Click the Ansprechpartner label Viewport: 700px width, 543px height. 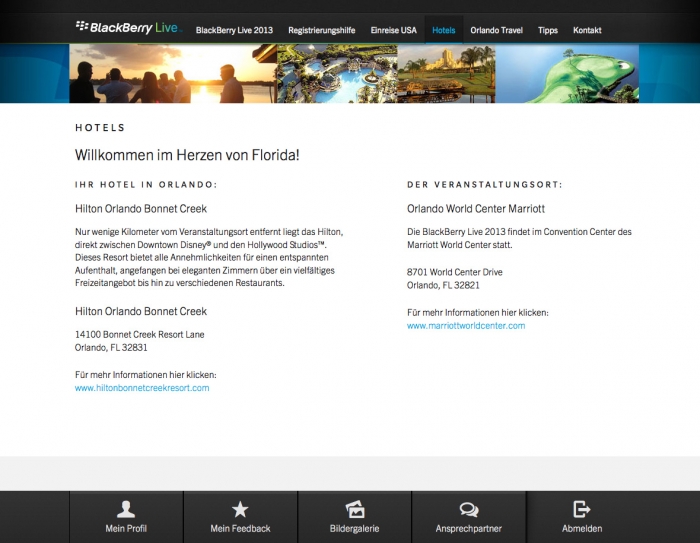click(469, 528)
